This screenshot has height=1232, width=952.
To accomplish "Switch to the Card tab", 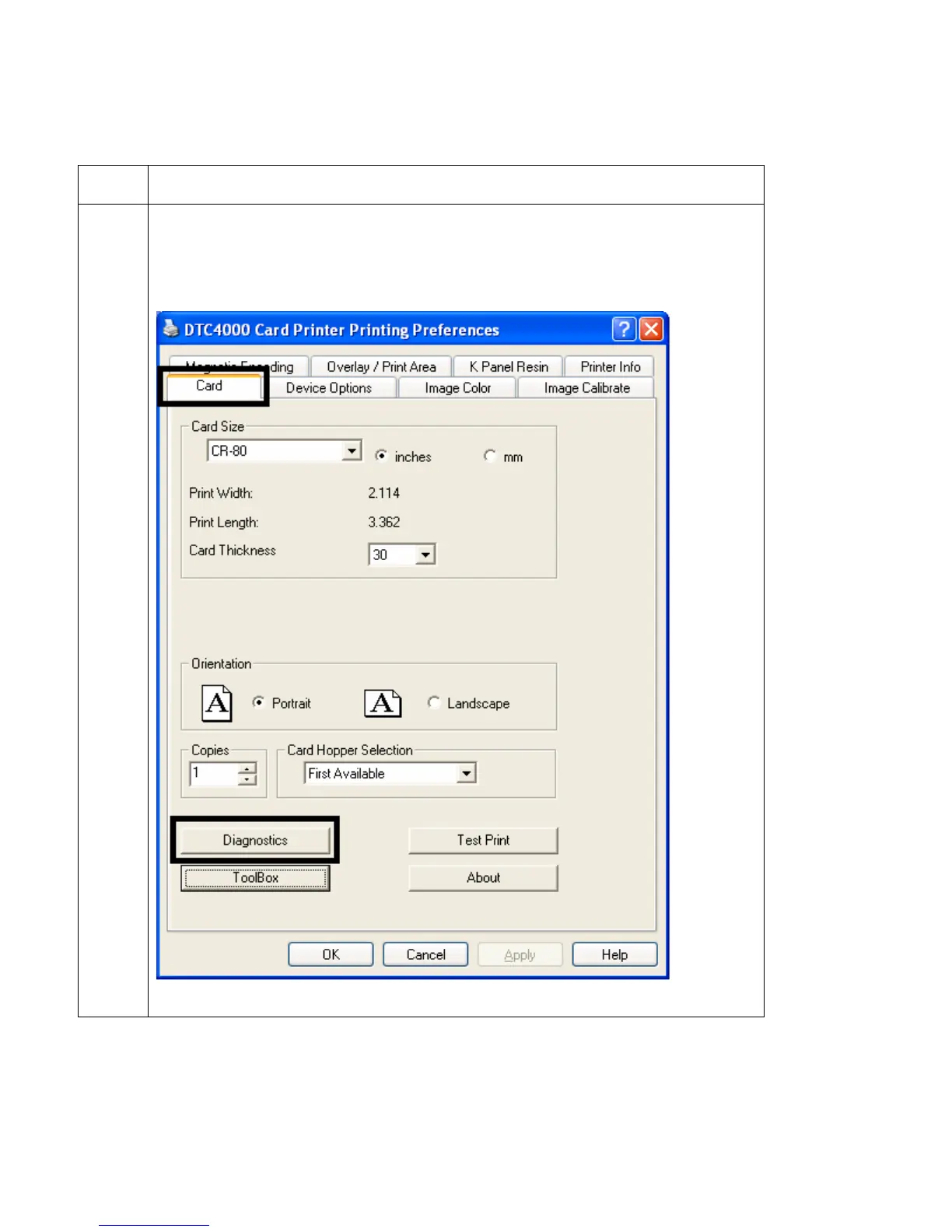I will (x=209, y=386).
